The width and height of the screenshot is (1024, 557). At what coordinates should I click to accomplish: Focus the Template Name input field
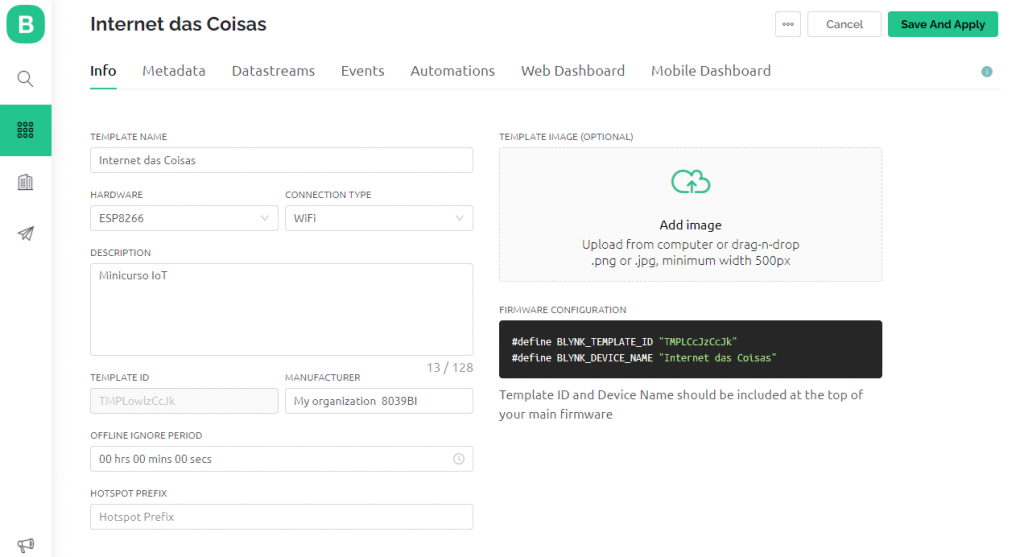(x=281, y=160)
